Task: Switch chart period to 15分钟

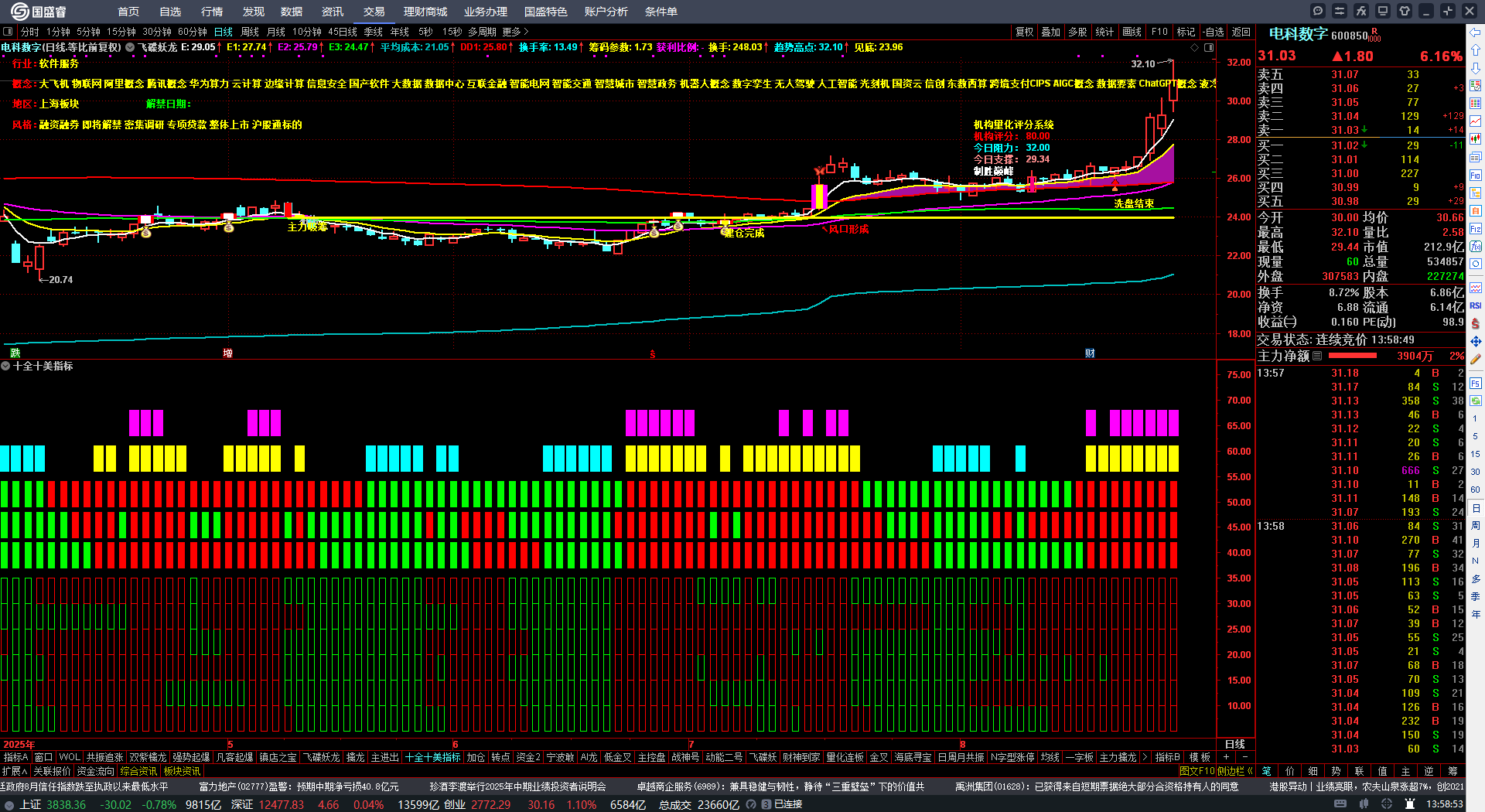Action: click(x=121, y=32)
